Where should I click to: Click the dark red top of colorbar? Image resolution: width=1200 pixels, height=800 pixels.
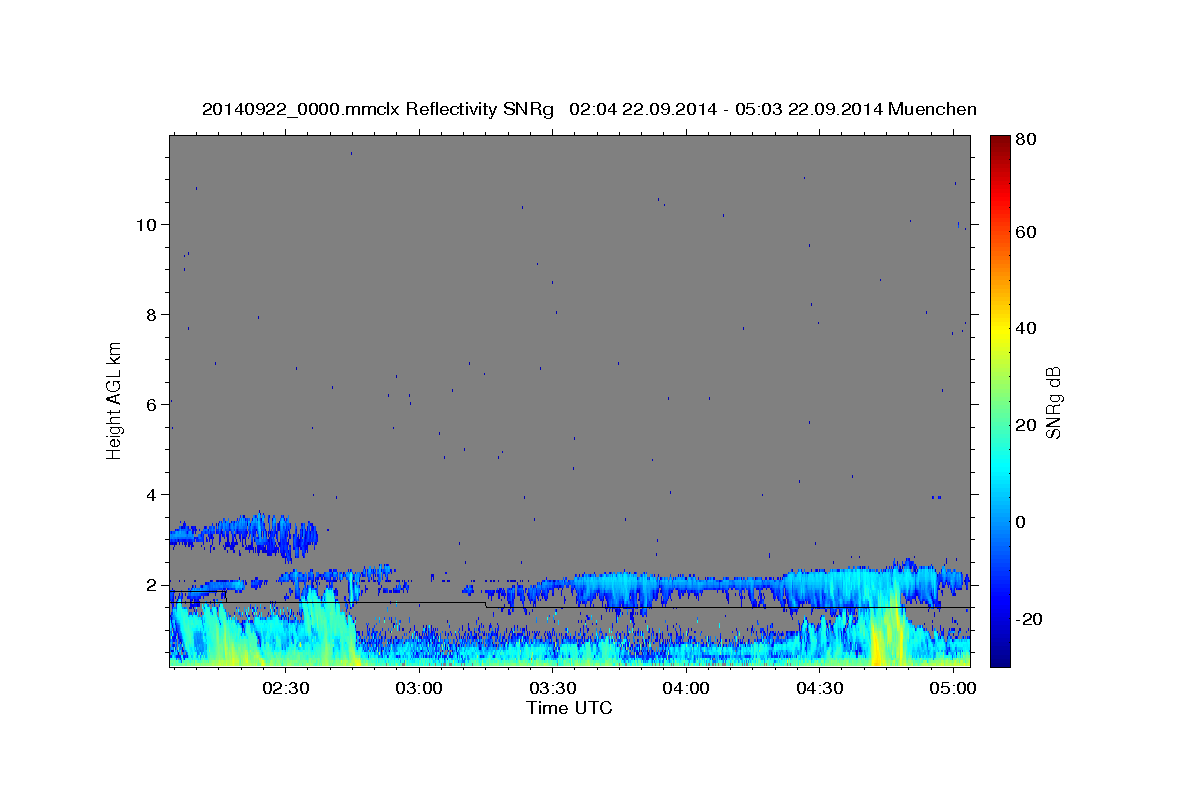[x=1000, y=142]
